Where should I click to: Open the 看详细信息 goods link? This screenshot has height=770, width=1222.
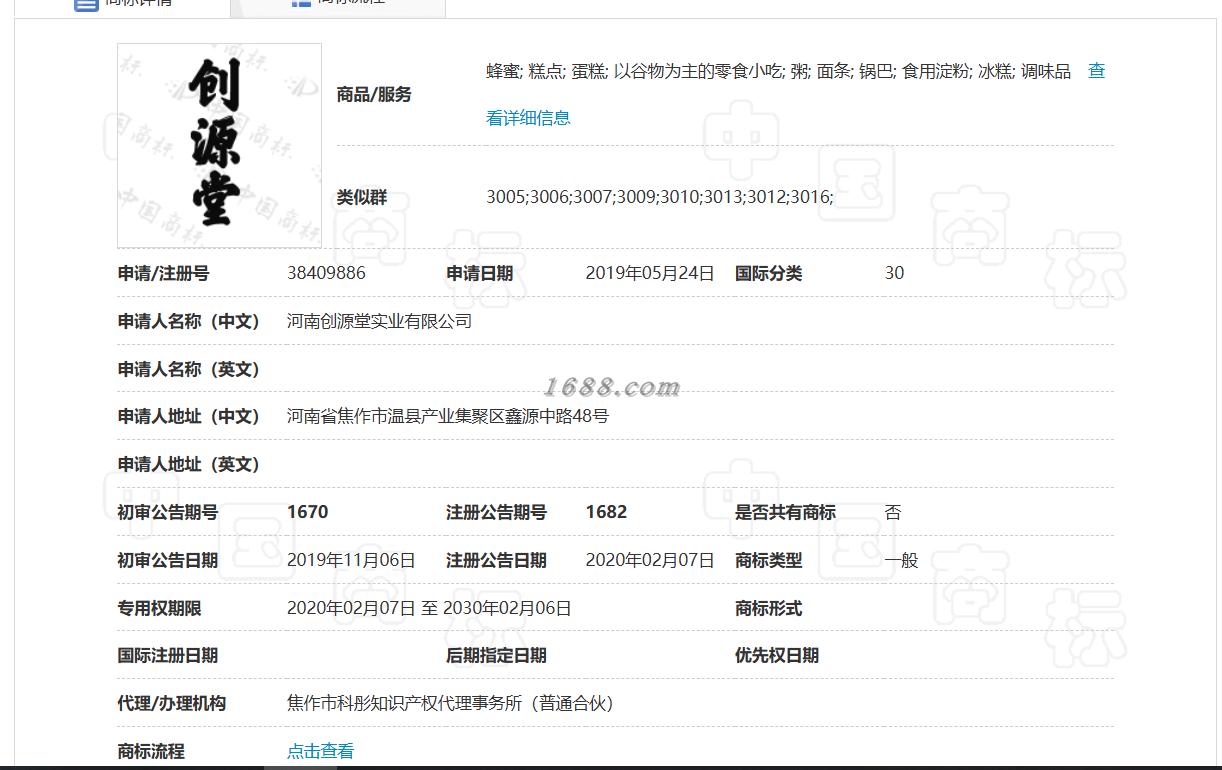tap(528, 118)
